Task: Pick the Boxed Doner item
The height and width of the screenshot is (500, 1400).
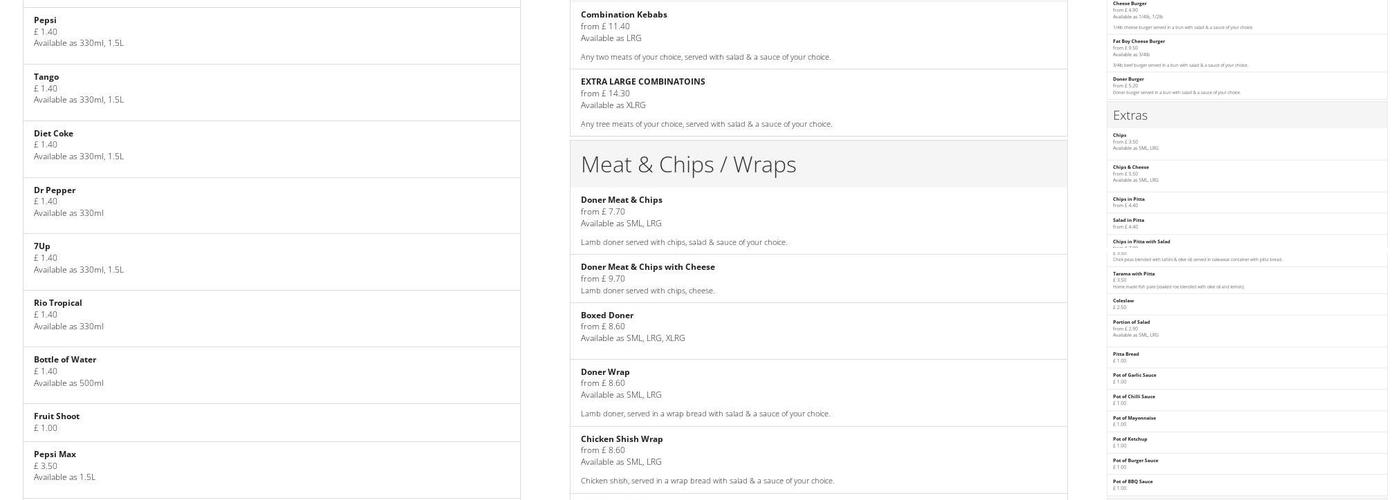Action: click(x=606, y=315)
